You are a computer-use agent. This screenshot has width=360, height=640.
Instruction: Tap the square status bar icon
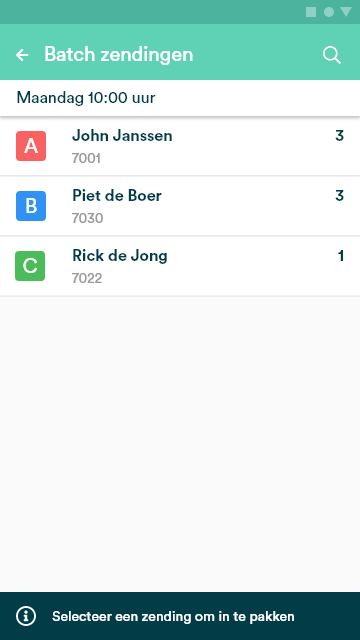[x=311, y=12]
